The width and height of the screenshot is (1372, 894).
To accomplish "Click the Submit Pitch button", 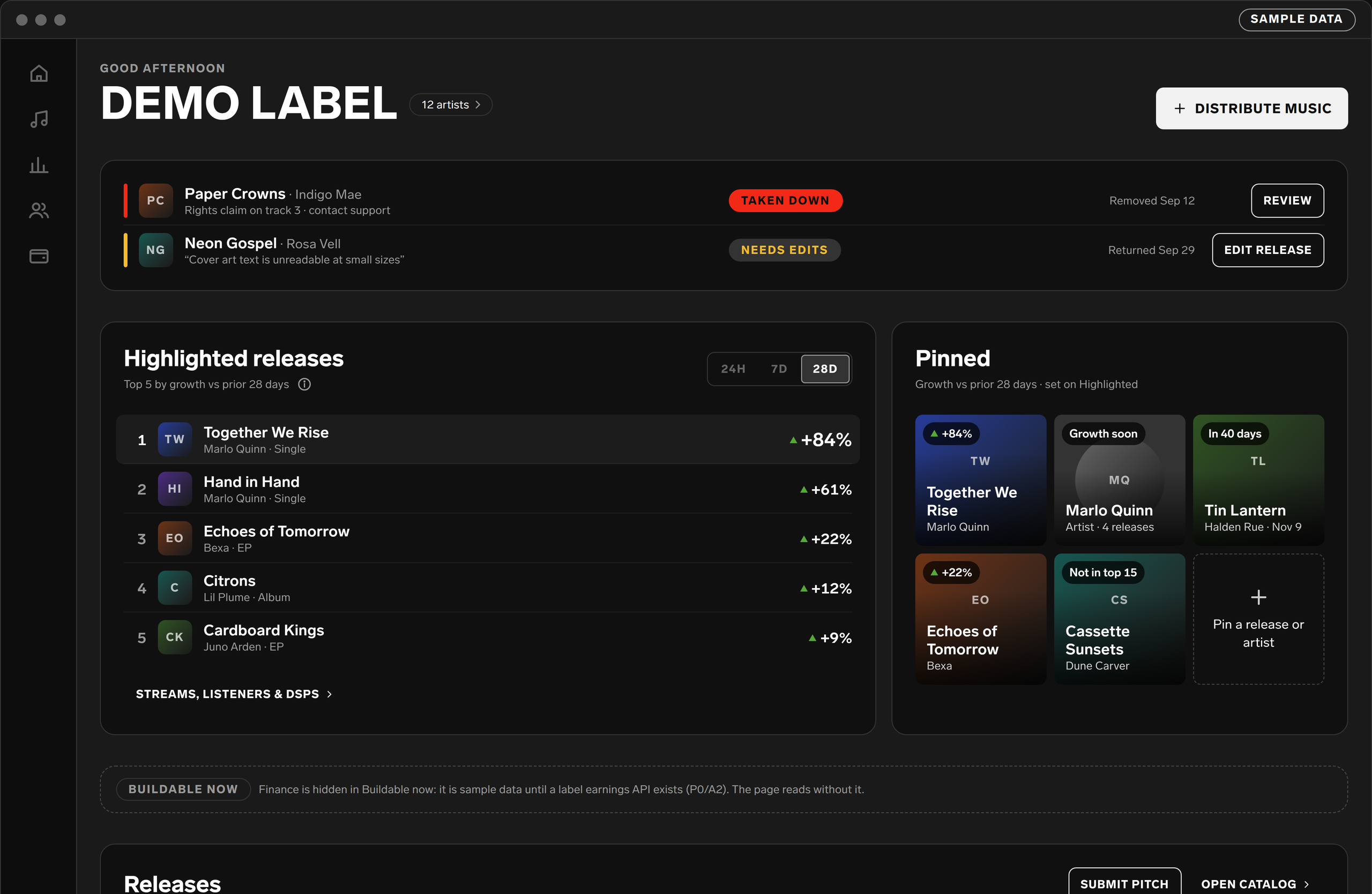I will tap(1124, 882).
